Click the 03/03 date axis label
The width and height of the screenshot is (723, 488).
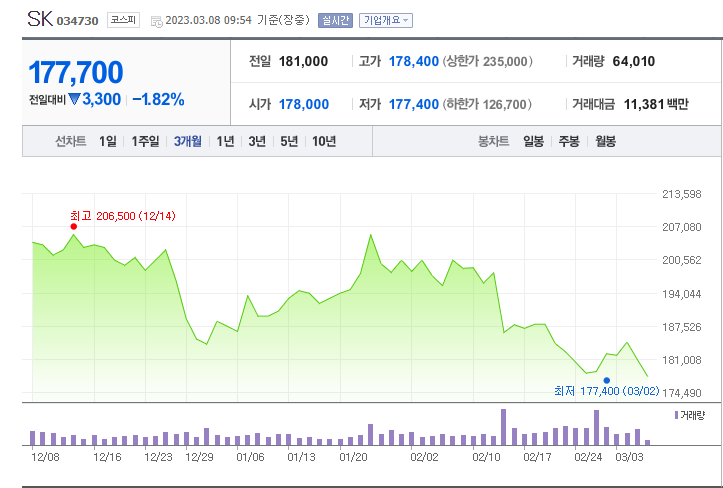(629, 457)
